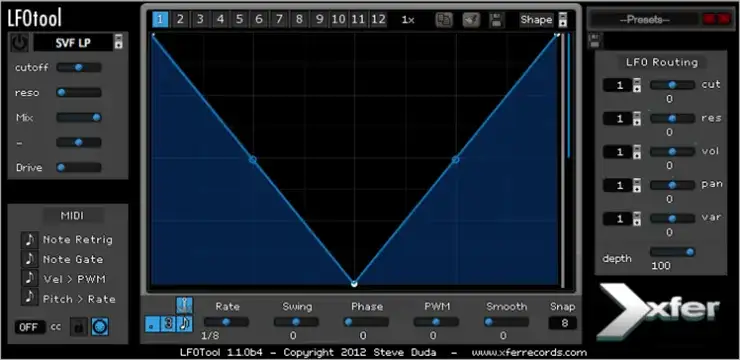Toggle the blue MIDI connector icon
The width and height of the screenshot is (740, 360).
(x=100, y=327)
